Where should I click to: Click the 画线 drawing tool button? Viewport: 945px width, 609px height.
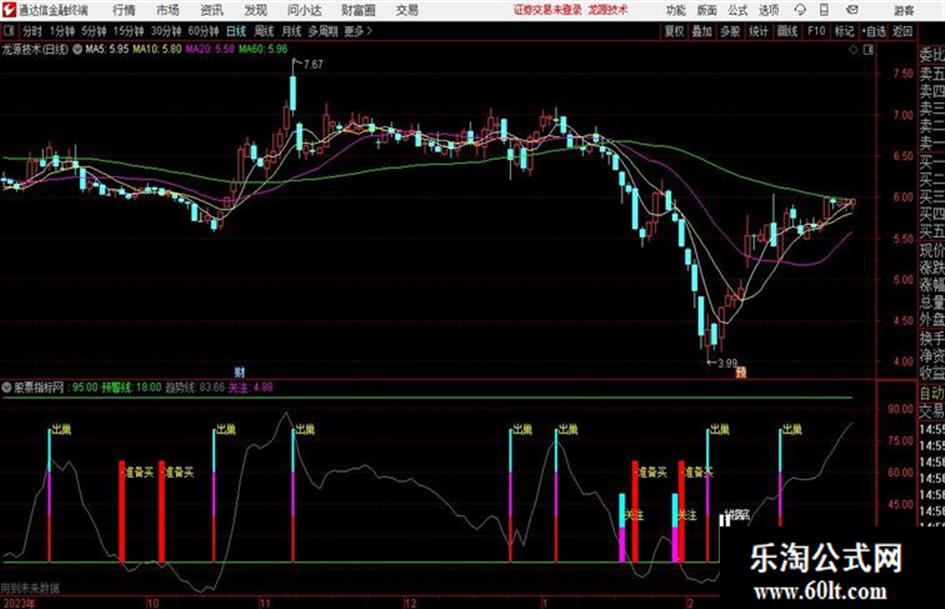787,31
